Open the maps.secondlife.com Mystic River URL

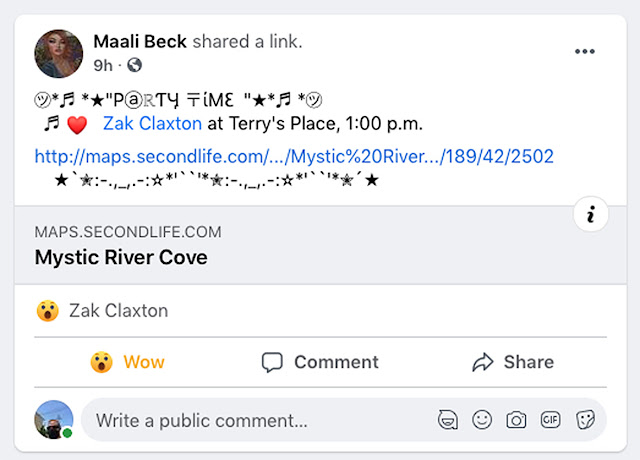294,156
